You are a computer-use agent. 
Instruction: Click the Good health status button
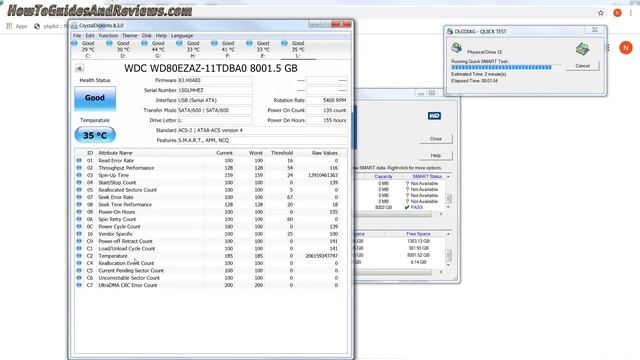[95, 98]
